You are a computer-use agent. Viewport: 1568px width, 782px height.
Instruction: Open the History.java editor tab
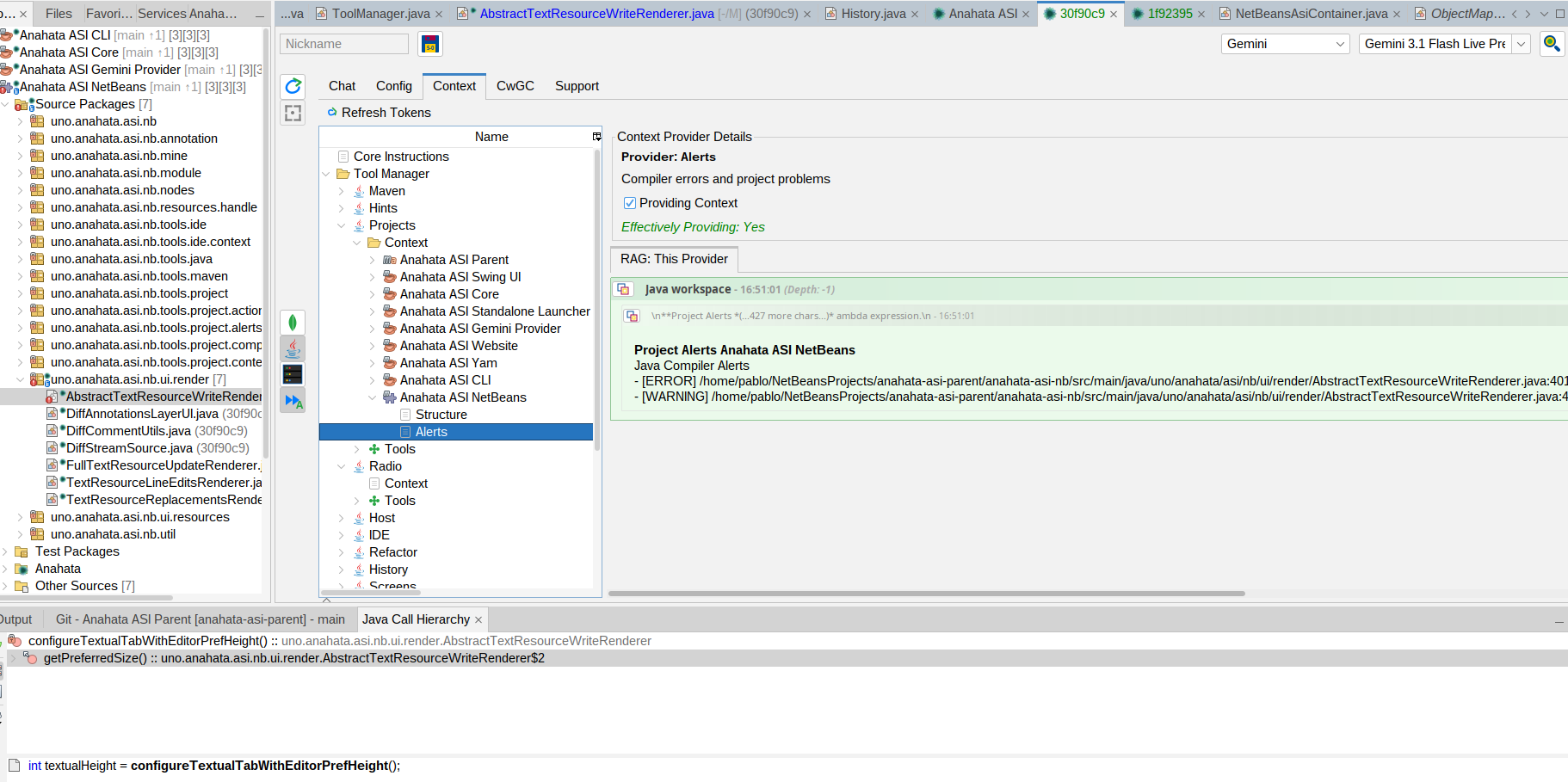pos(873,14)
